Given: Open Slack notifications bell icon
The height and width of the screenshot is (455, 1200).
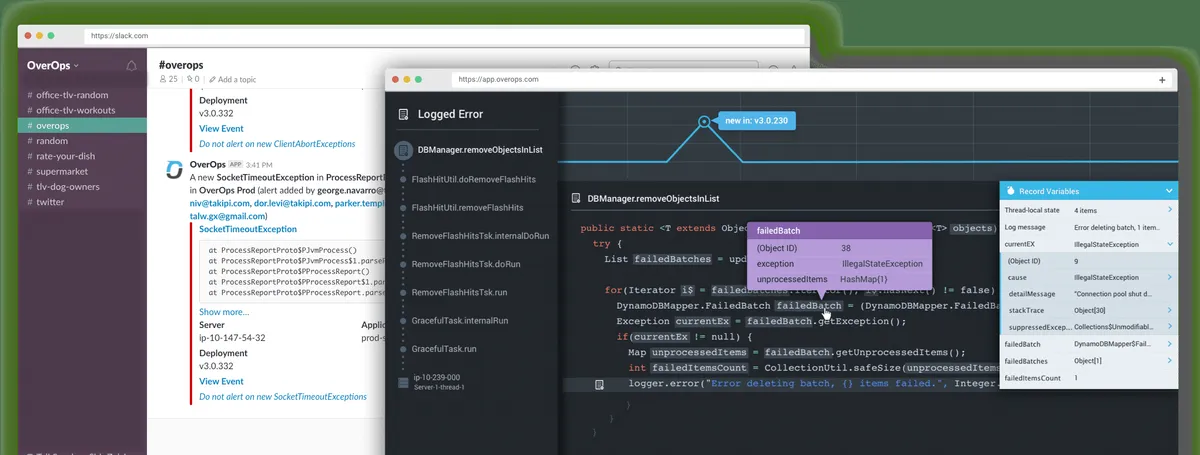Looking at the screenshot, I should (131, 66).
